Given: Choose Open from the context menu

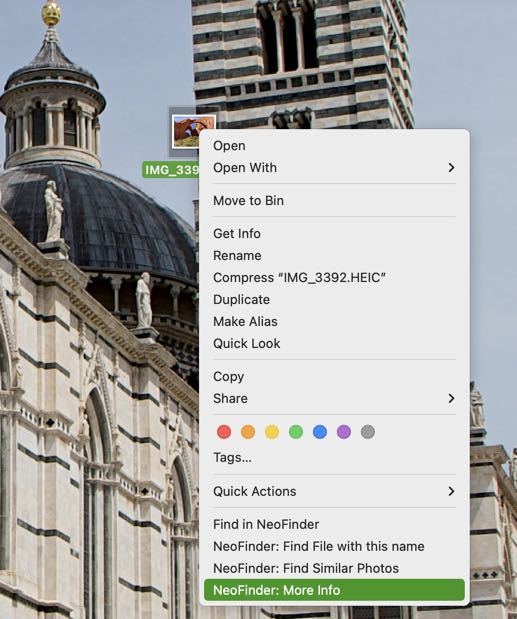Looking at the screenshot, I should [334, 146].
